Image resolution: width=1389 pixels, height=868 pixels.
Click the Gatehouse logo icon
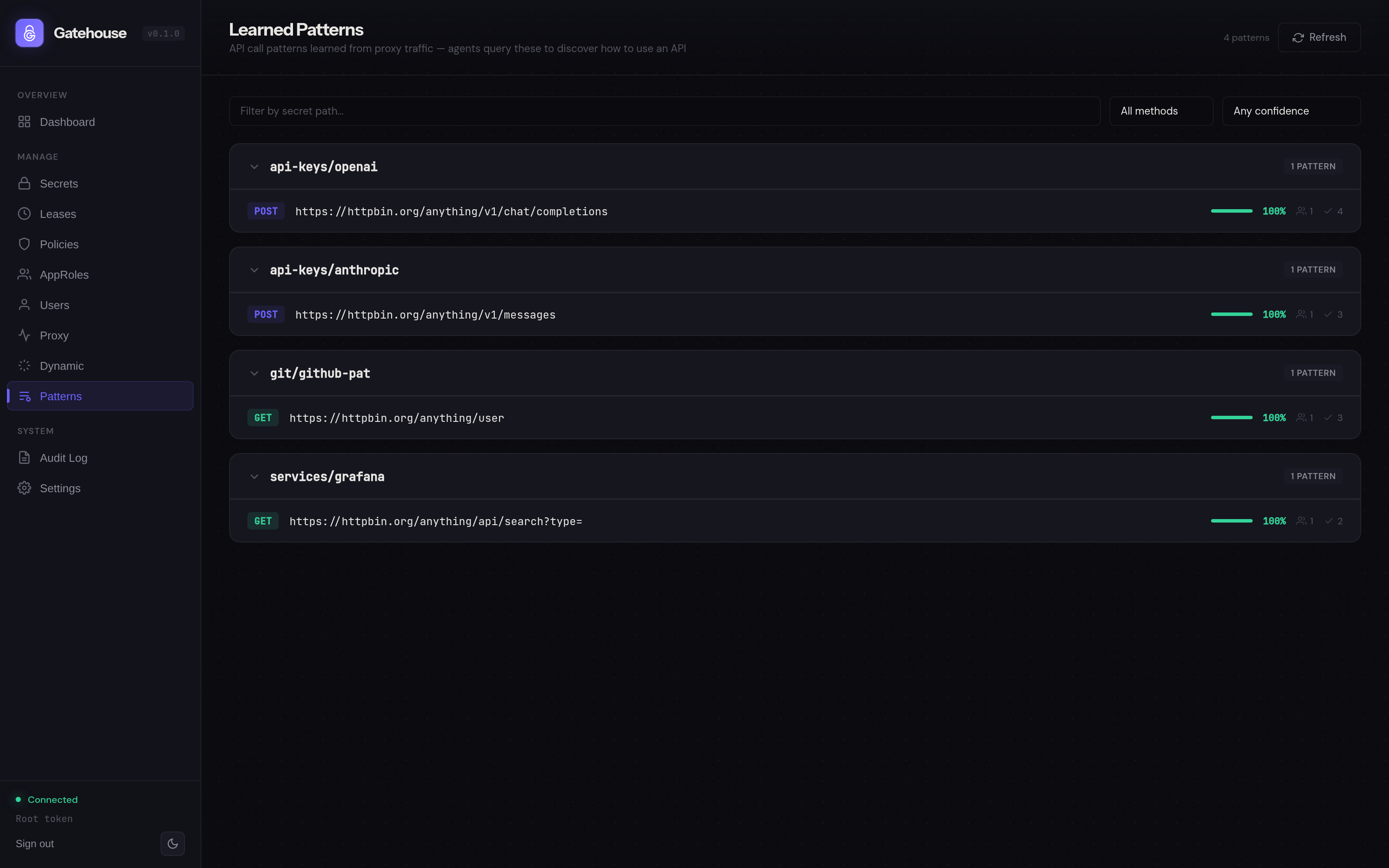tap(29, 33)
